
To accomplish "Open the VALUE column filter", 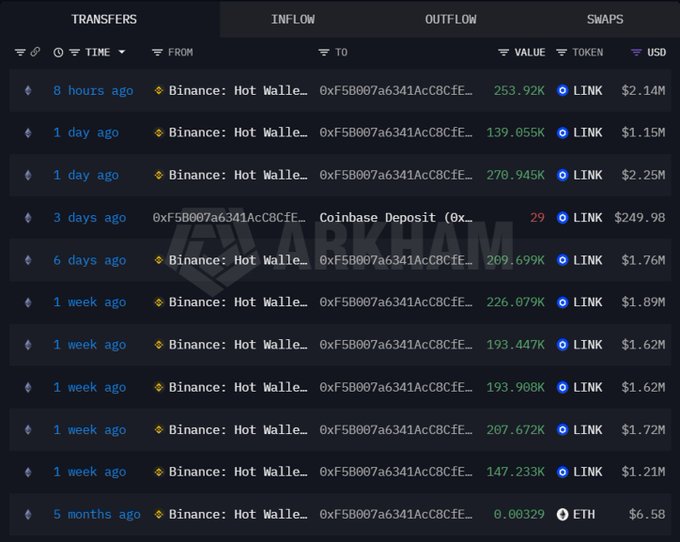I will click(503, 52).
